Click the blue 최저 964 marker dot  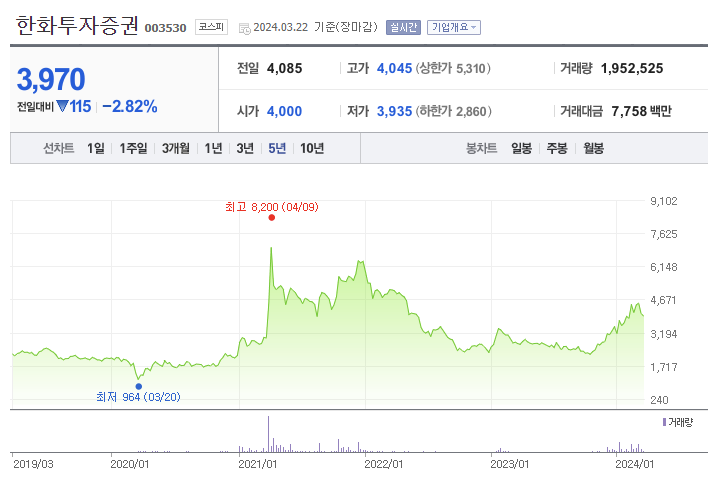pyautogui.click(x=139, y=386)
